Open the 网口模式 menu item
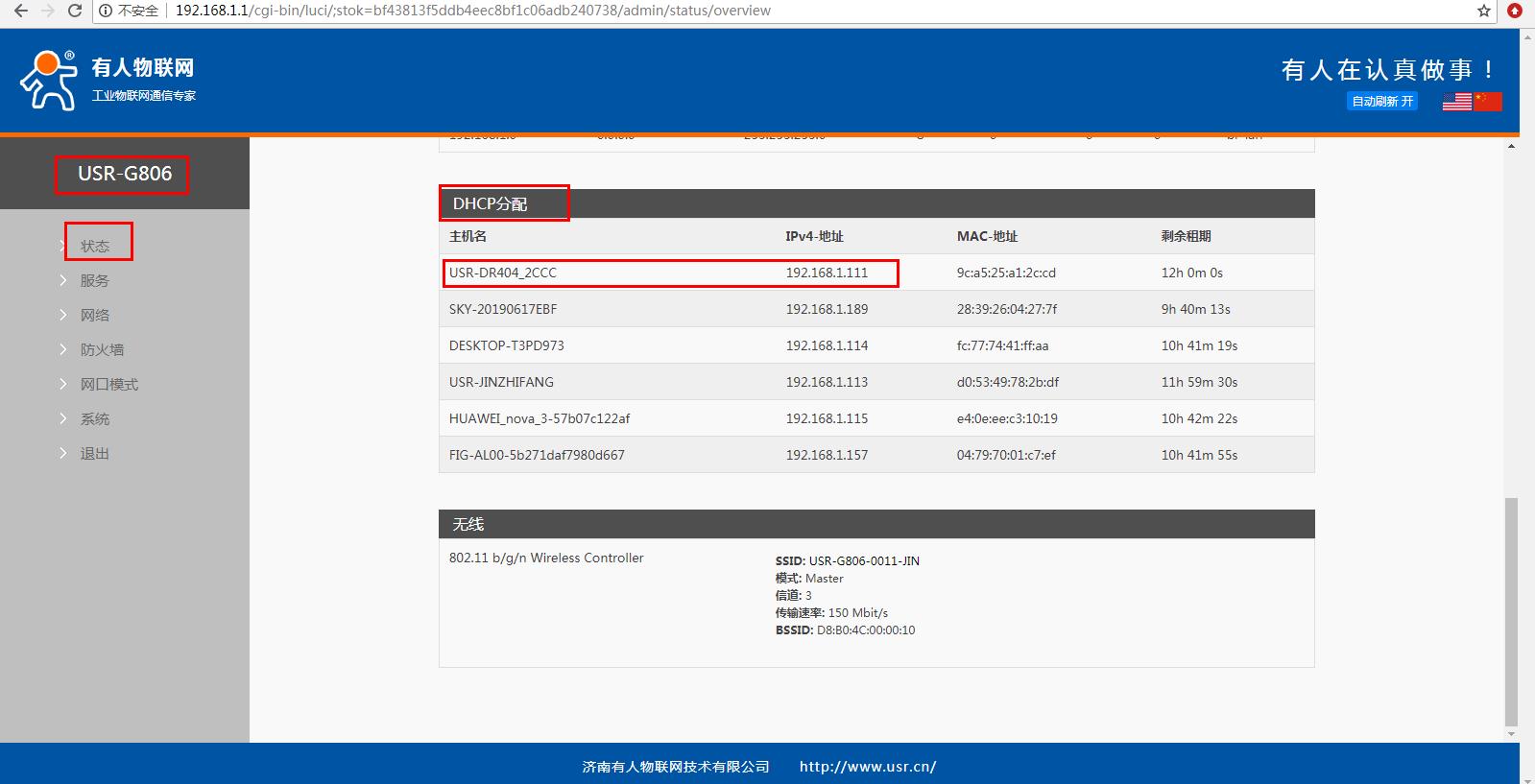The image size is (1535, 784). click(x=108, y=384)
